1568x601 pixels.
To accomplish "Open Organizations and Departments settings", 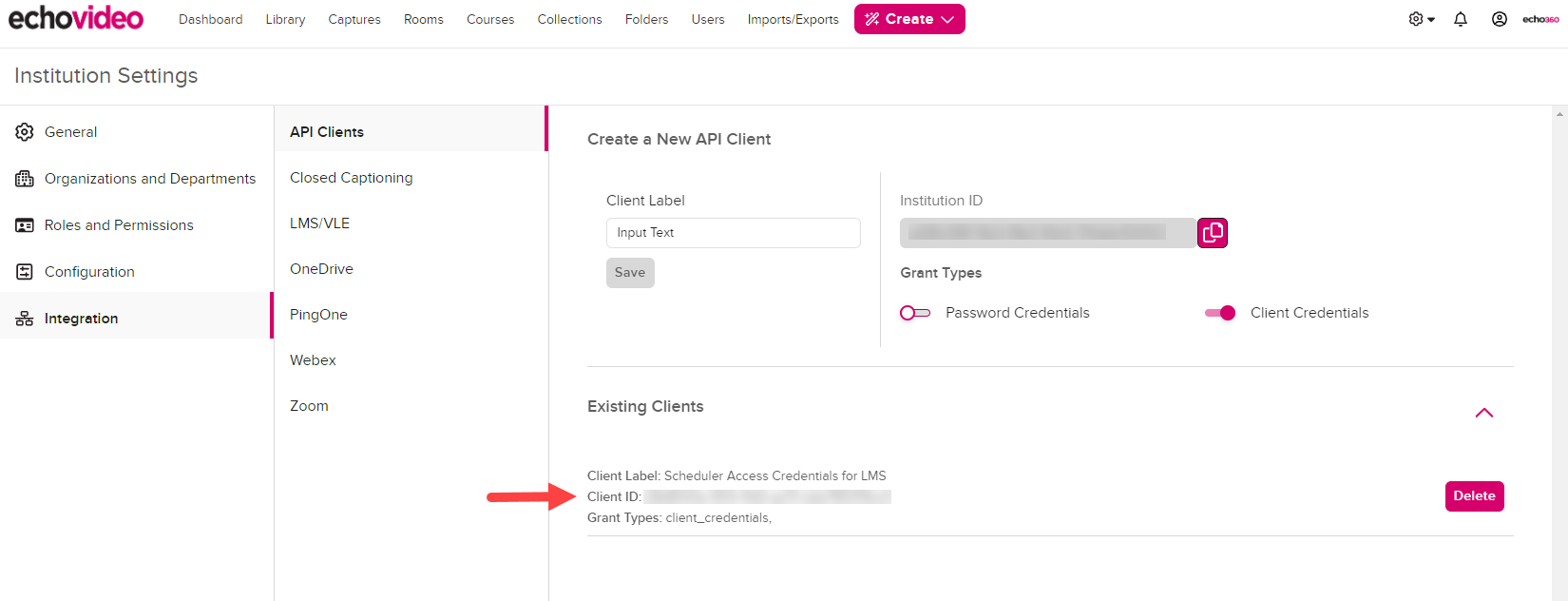I will (137, 179).
